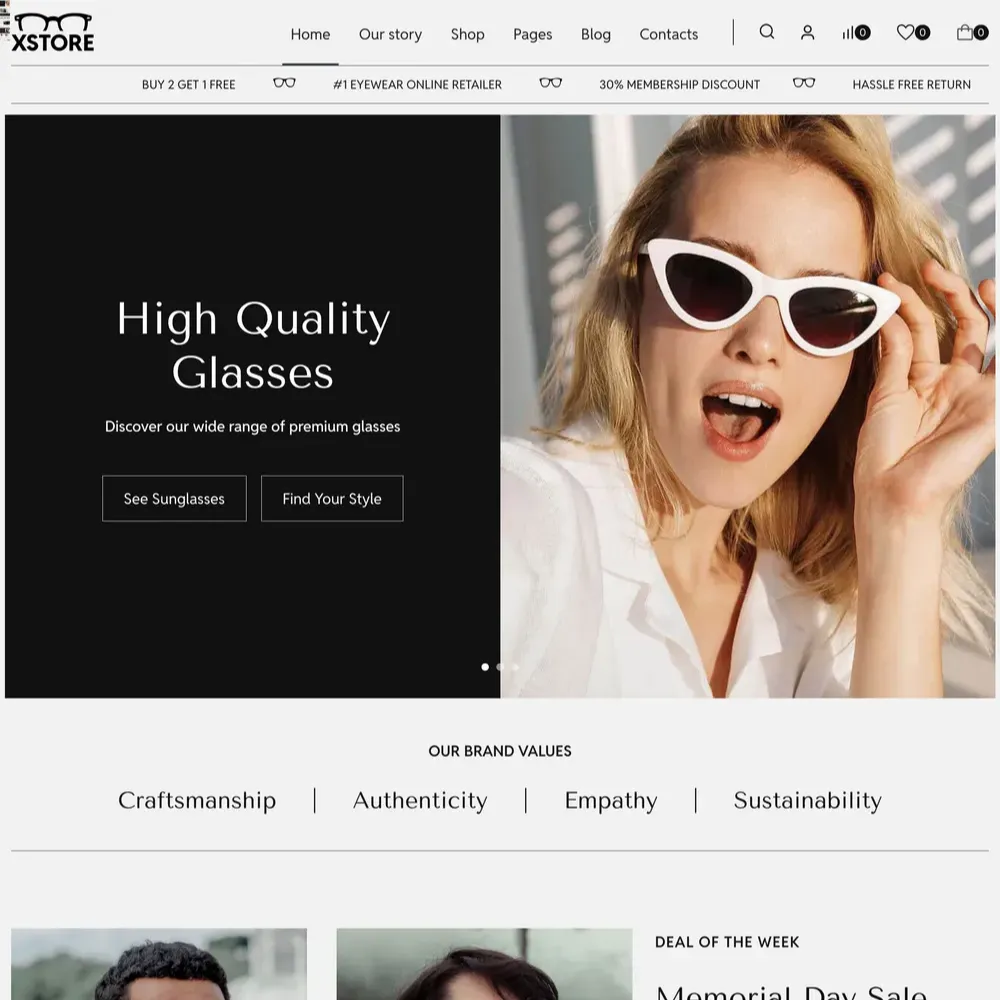
Task: Click the #1 EYEWEAR ONLINE RETAILER link
Action: [x=417, y=84]
